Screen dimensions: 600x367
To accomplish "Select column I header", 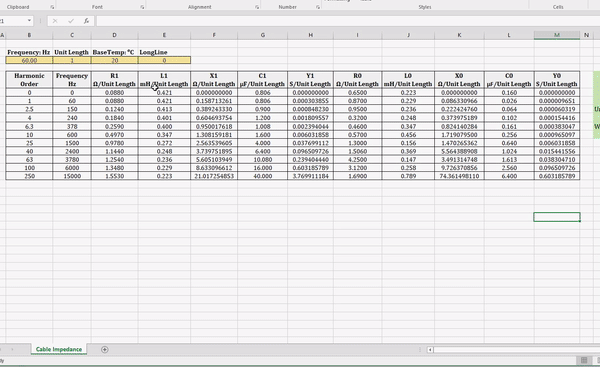I will tap(357, 35).
